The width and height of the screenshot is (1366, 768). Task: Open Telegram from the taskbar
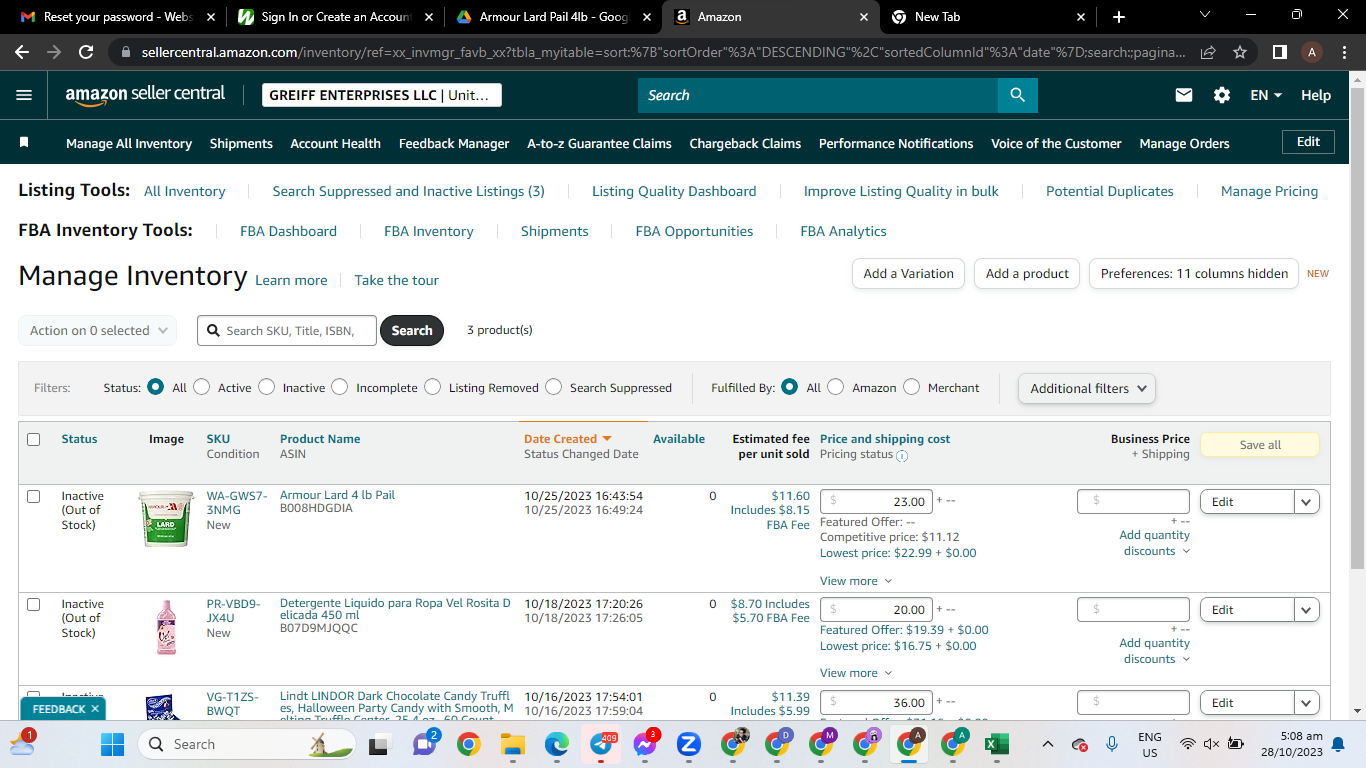tap(601, 744)
